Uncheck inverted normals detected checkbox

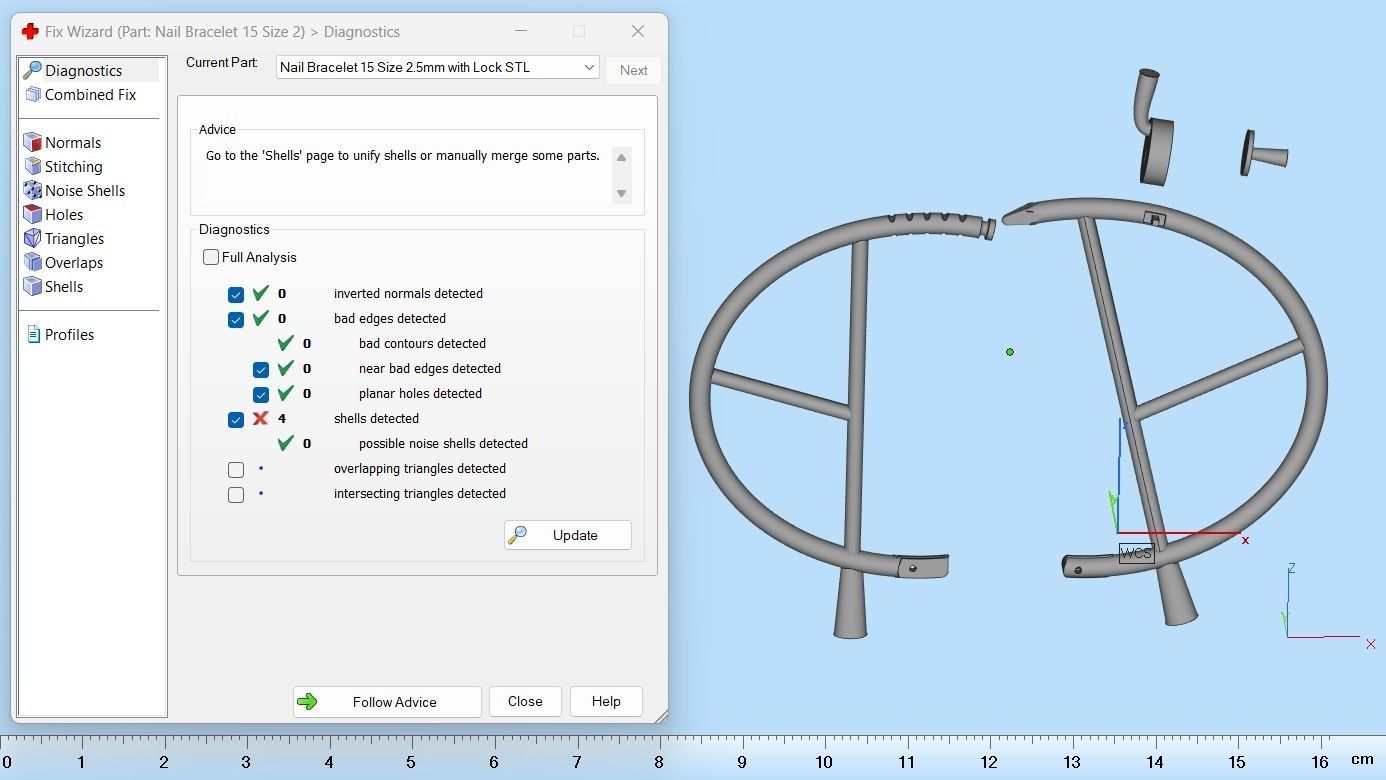coord(236,294)
